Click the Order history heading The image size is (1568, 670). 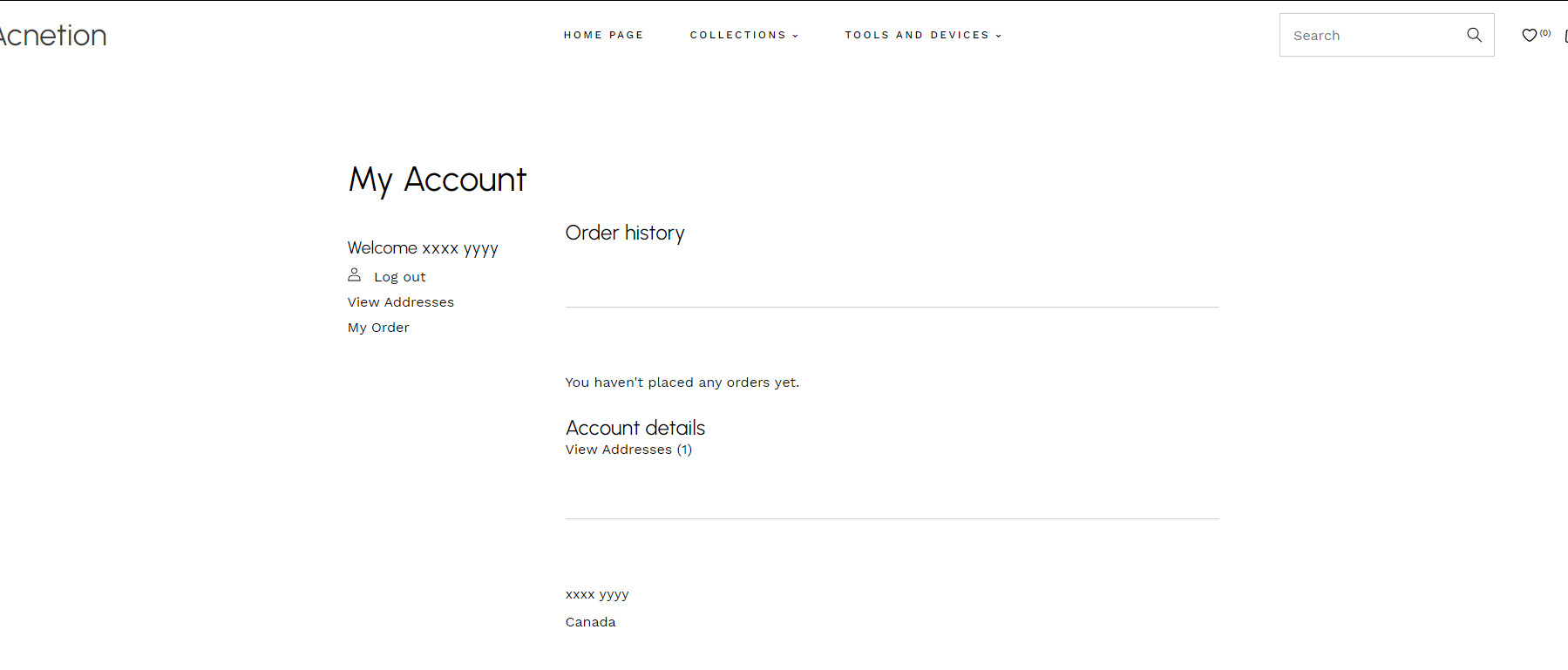625,233
